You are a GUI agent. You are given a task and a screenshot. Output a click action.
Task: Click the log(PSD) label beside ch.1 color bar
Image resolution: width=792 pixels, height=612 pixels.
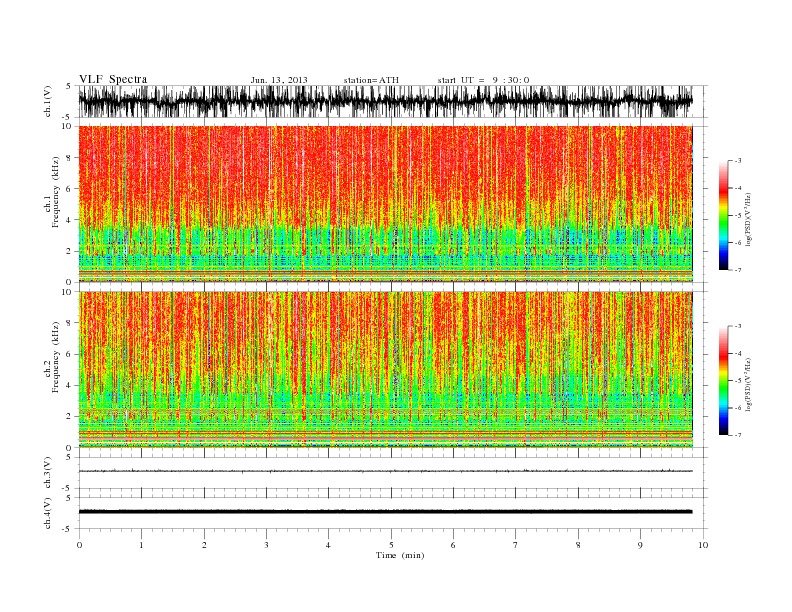point(748,218)
